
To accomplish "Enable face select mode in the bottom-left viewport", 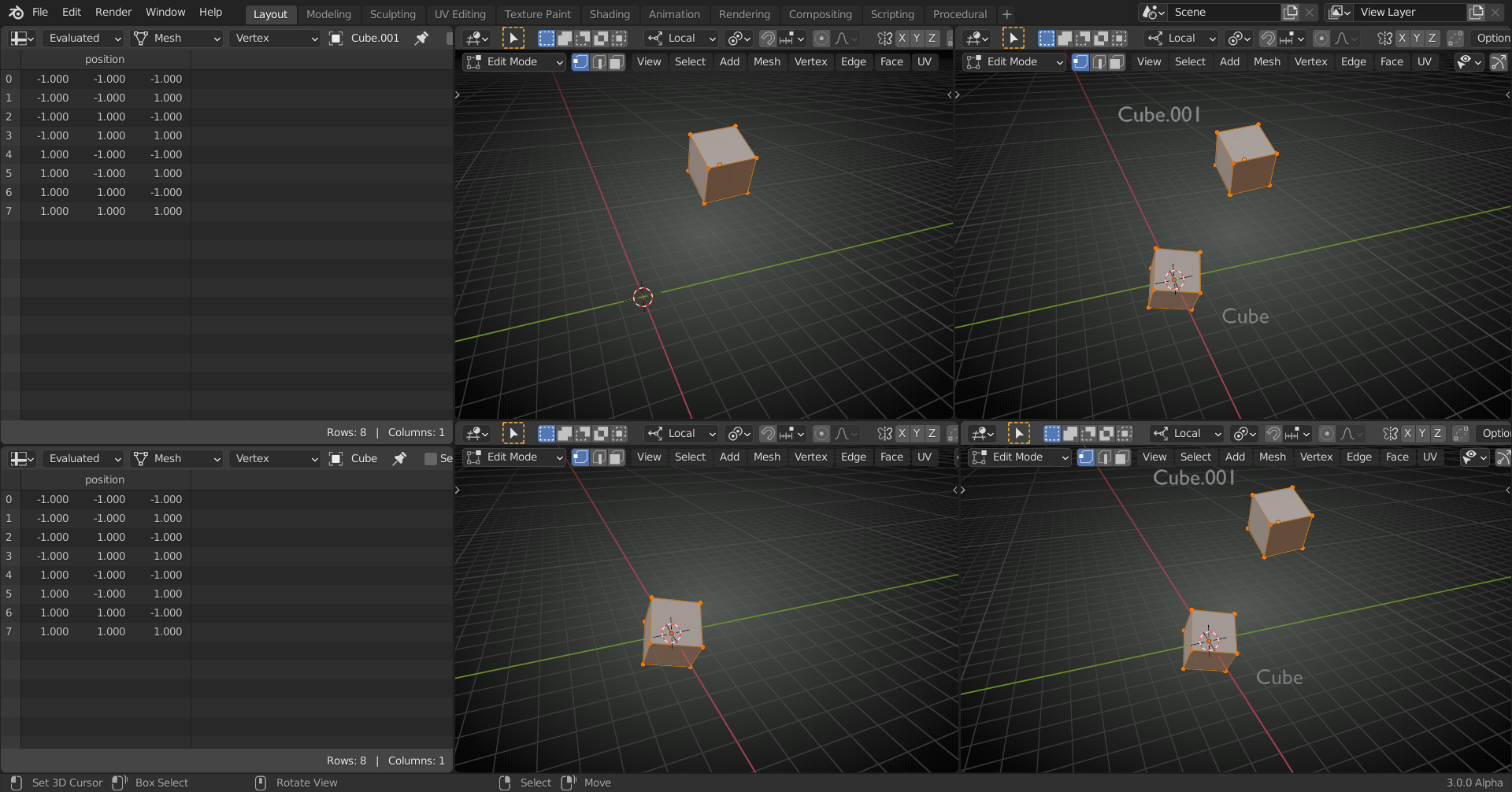I will (x=617, y=457).
